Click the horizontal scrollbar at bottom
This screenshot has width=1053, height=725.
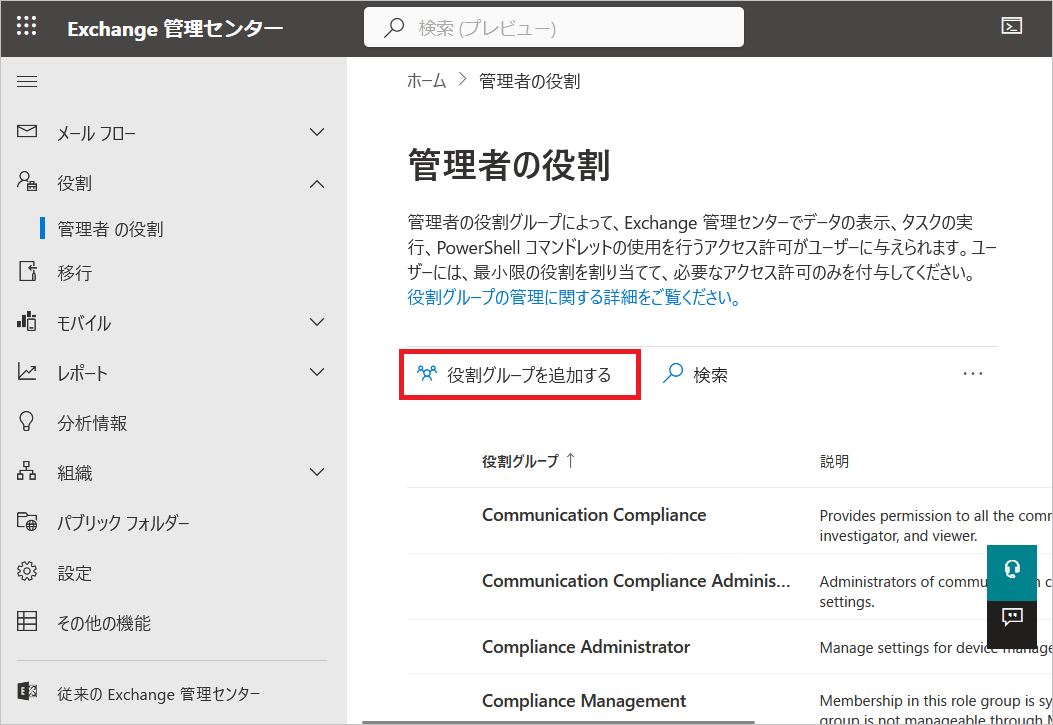558,722
